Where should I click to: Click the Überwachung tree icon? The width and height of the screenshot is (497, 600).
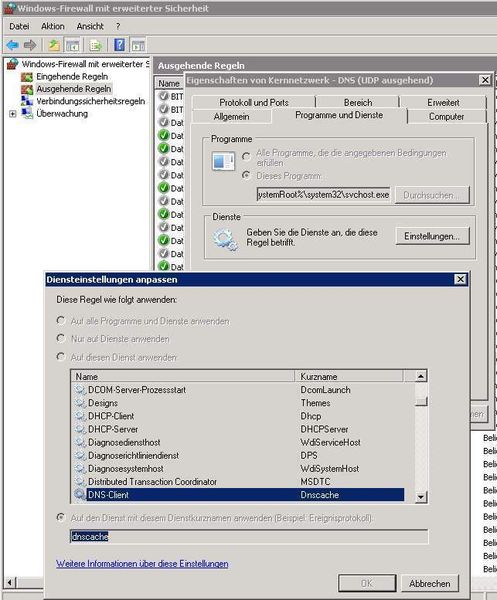click(27, 114)
